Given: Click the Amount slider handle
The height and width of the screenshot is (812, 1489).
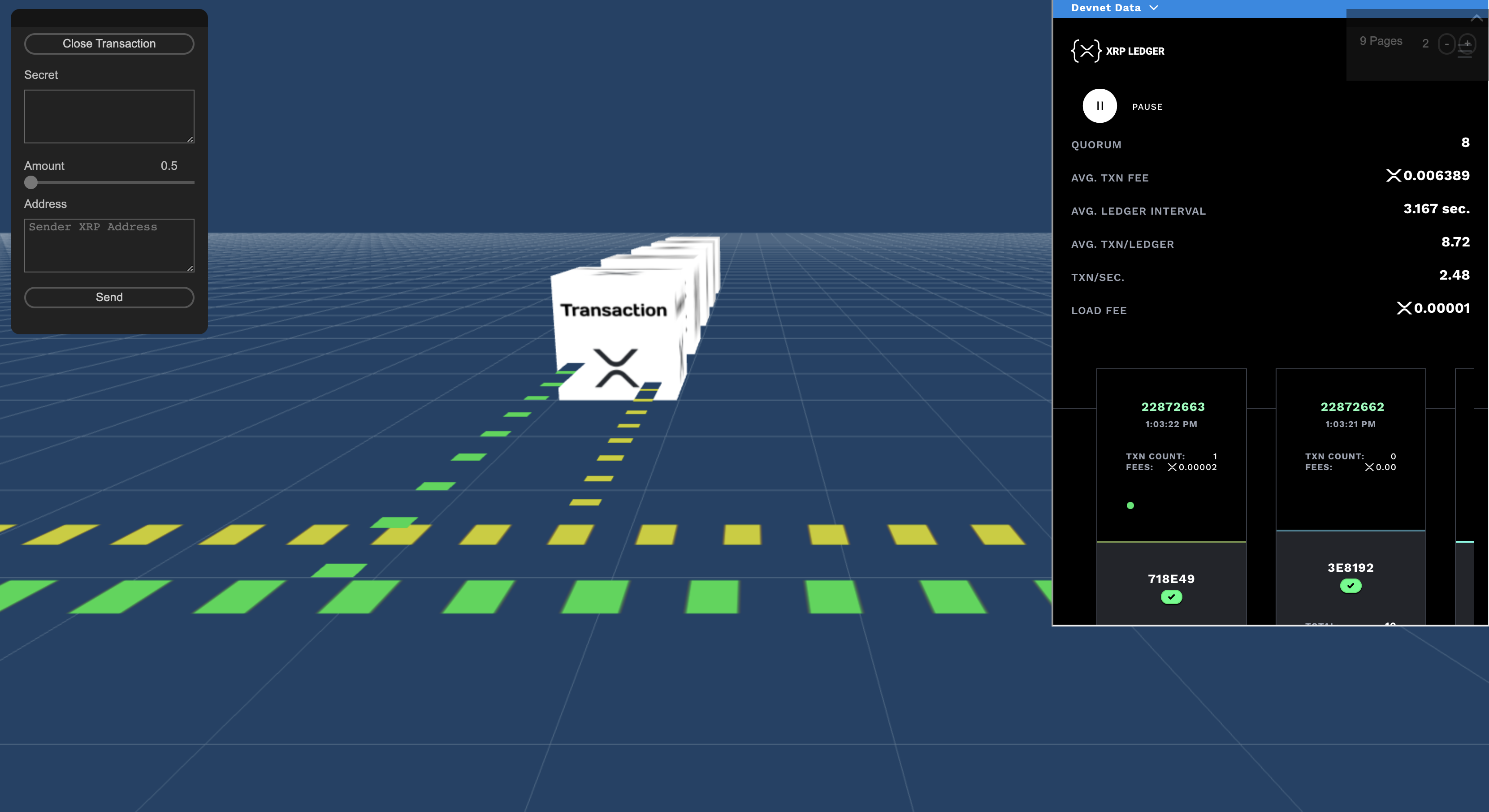Looking at the screenshot, I should pos(31,183).
